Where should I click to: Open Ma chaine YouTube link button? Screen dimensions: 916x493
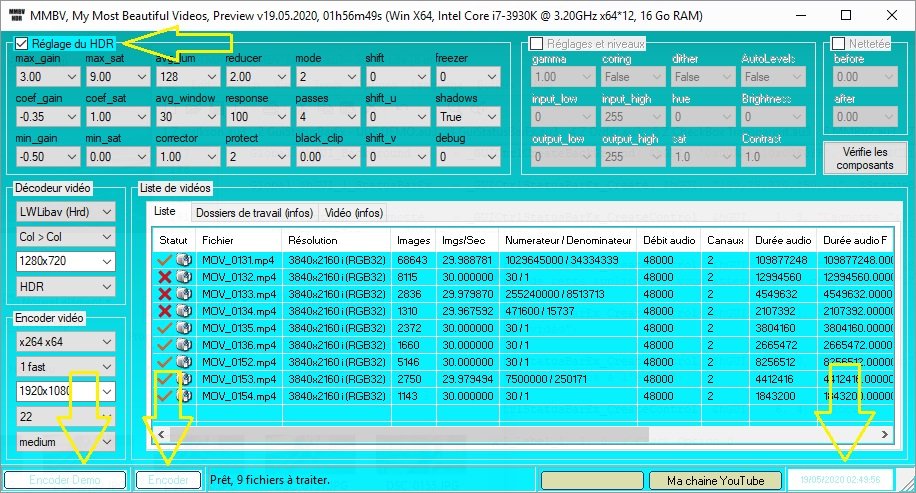715,480
